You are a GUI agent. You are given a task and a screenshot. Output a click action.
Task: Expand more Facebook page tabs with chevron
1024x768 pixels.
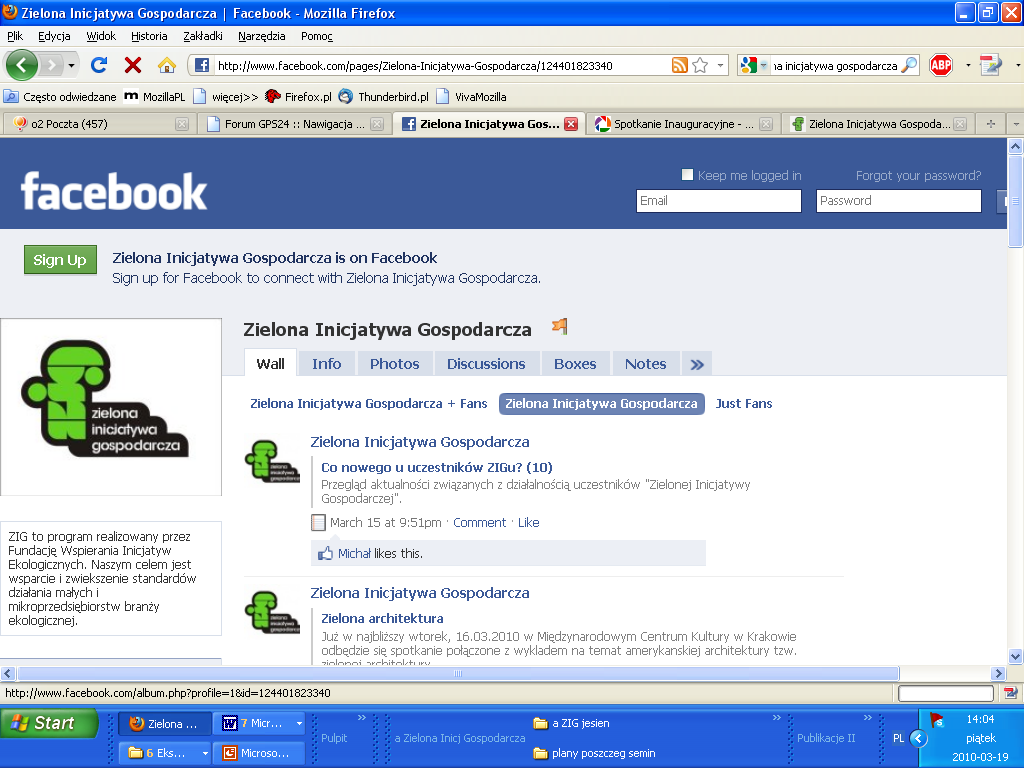click(697, 364)
